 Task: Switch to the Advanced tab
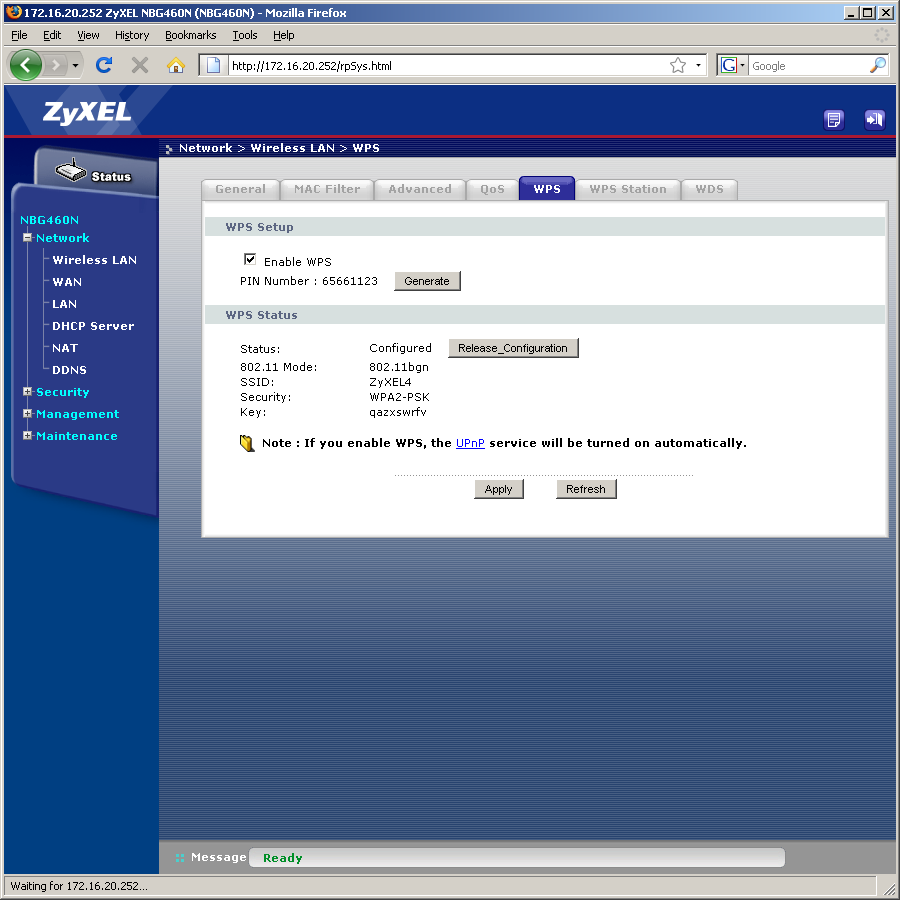pos(420,189)
